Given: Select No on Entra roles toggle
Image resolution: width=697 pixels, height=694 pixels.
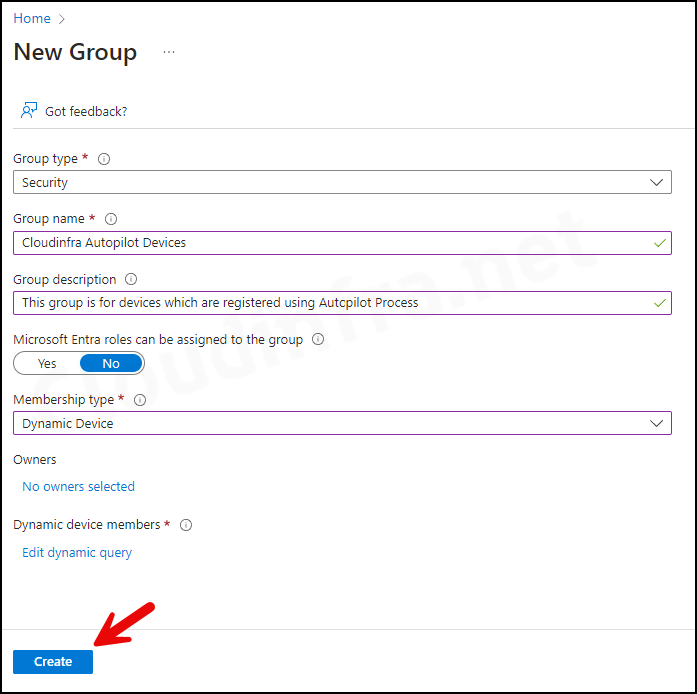Looking at the screenshot, I should point(111,363).
